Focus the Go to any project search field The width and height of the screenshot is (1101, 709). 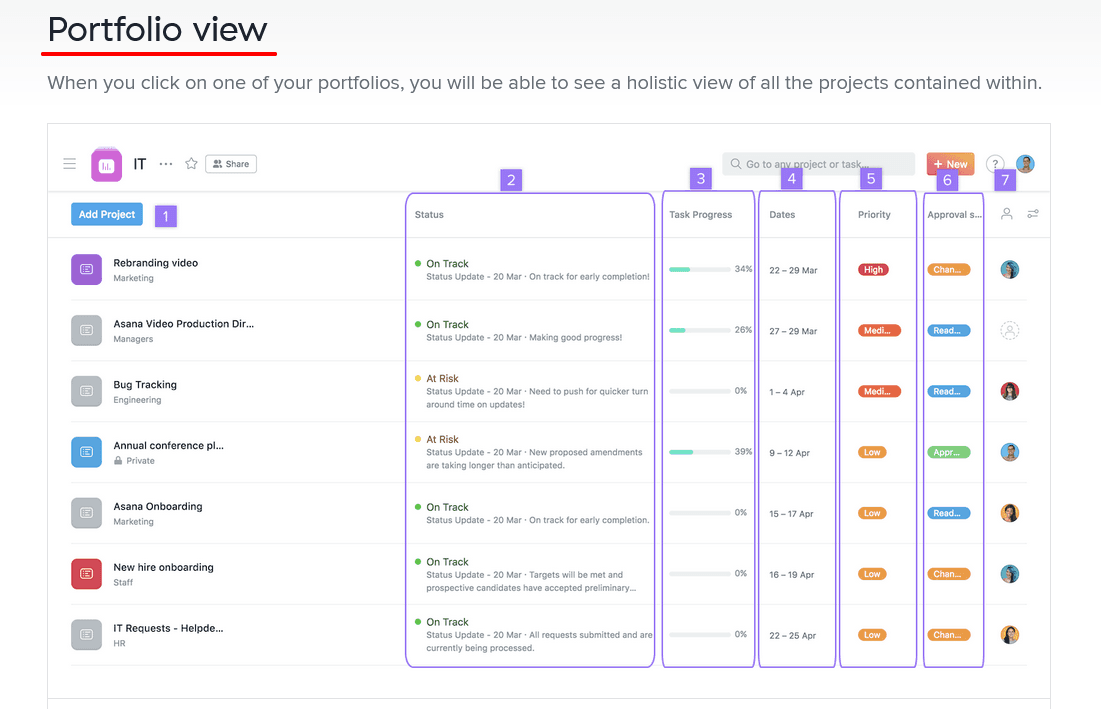coord(818,164)
